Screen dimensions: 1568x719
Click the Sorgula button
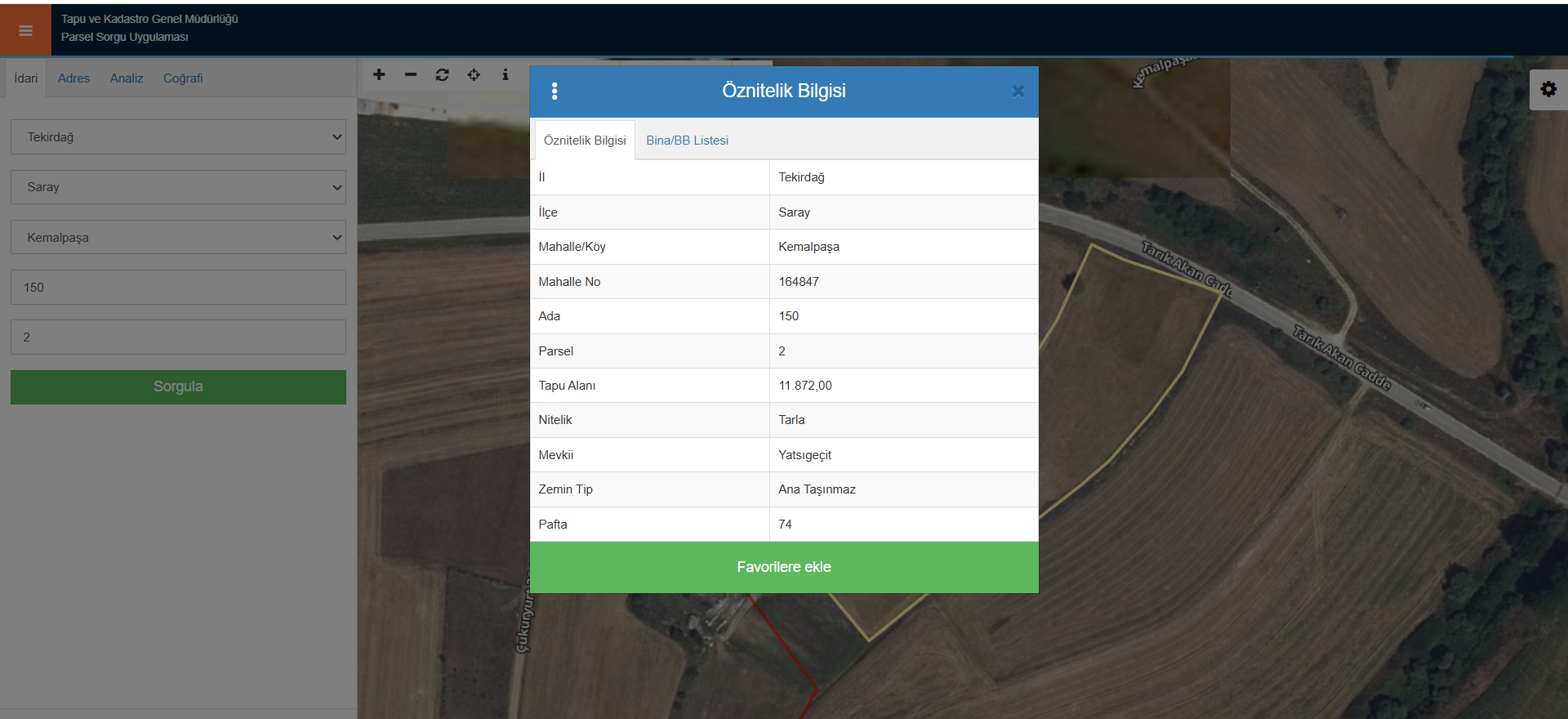click(178, 386)
